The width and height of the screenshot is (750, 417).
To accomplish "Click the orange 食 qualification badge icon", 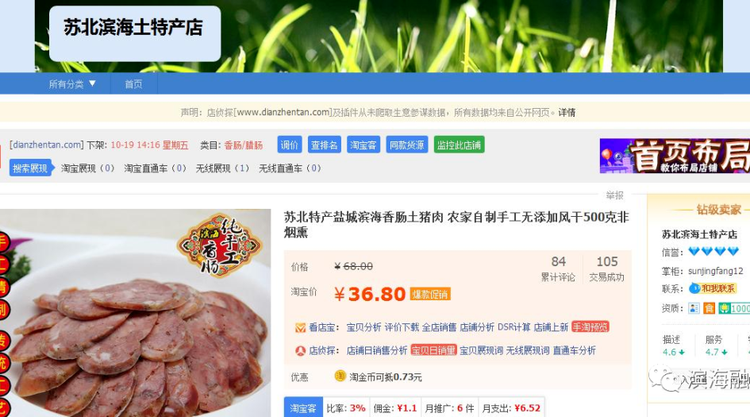I will click(x=709, y=308).
